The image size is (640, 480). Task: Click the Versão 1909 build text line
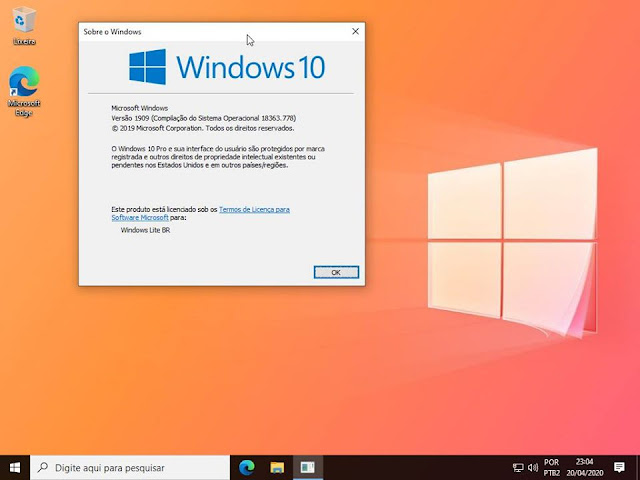204,118
